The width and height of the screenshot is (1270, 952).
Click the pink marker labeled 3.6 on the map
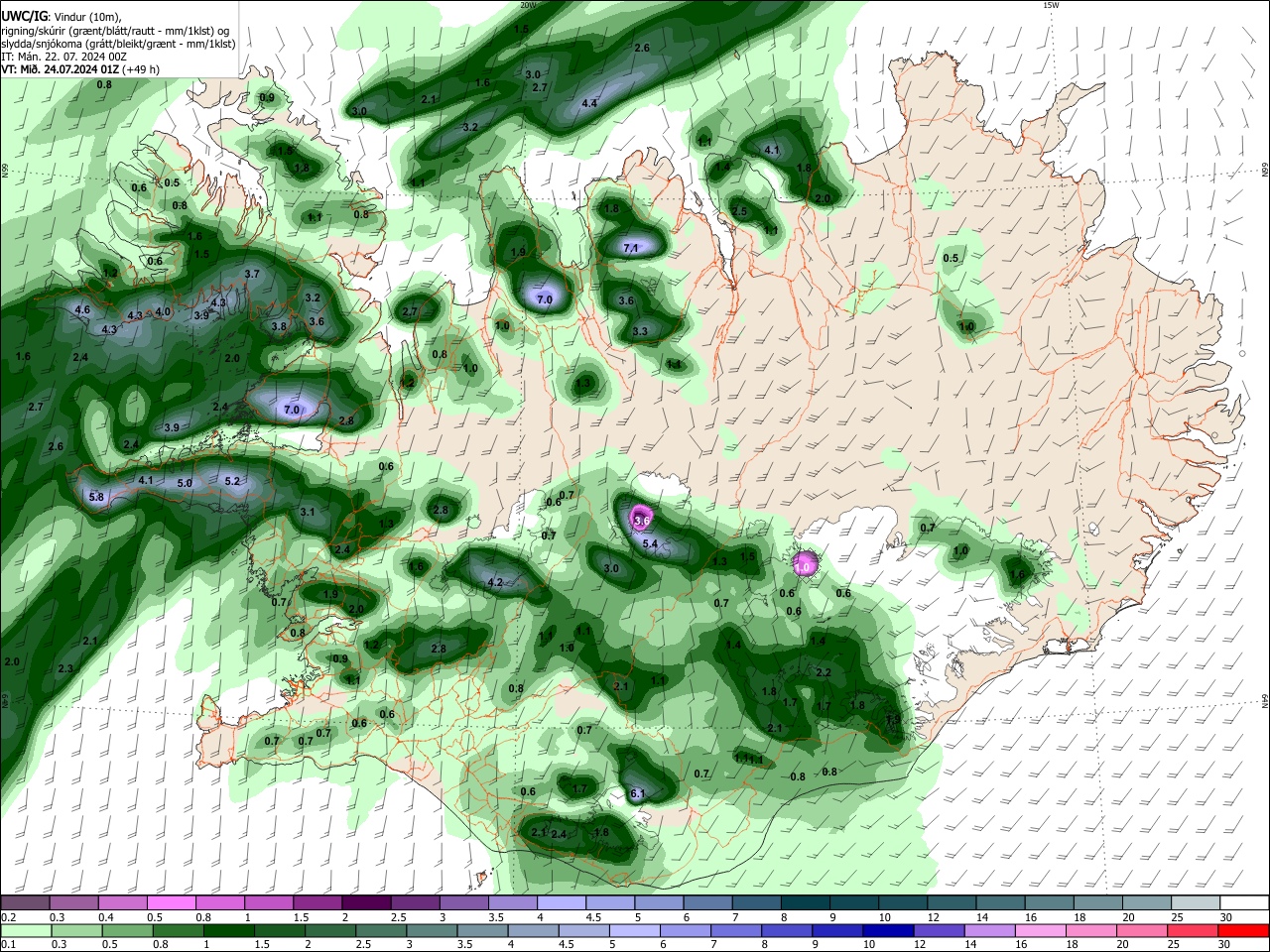[x=641, y=519]
